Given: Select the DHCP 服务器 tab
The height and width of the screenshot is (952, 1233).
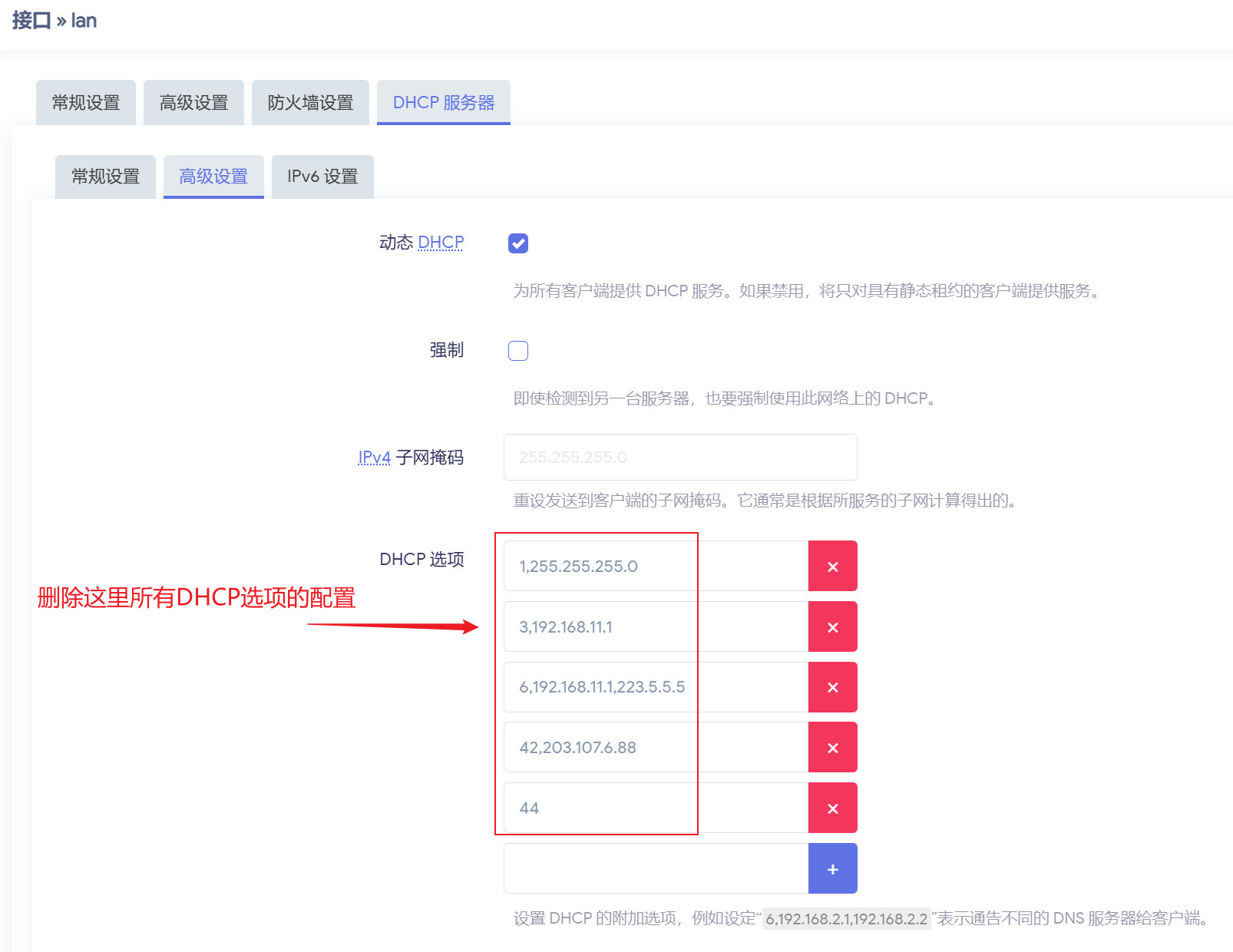Looking at the screenshot, I should point(444,102).
